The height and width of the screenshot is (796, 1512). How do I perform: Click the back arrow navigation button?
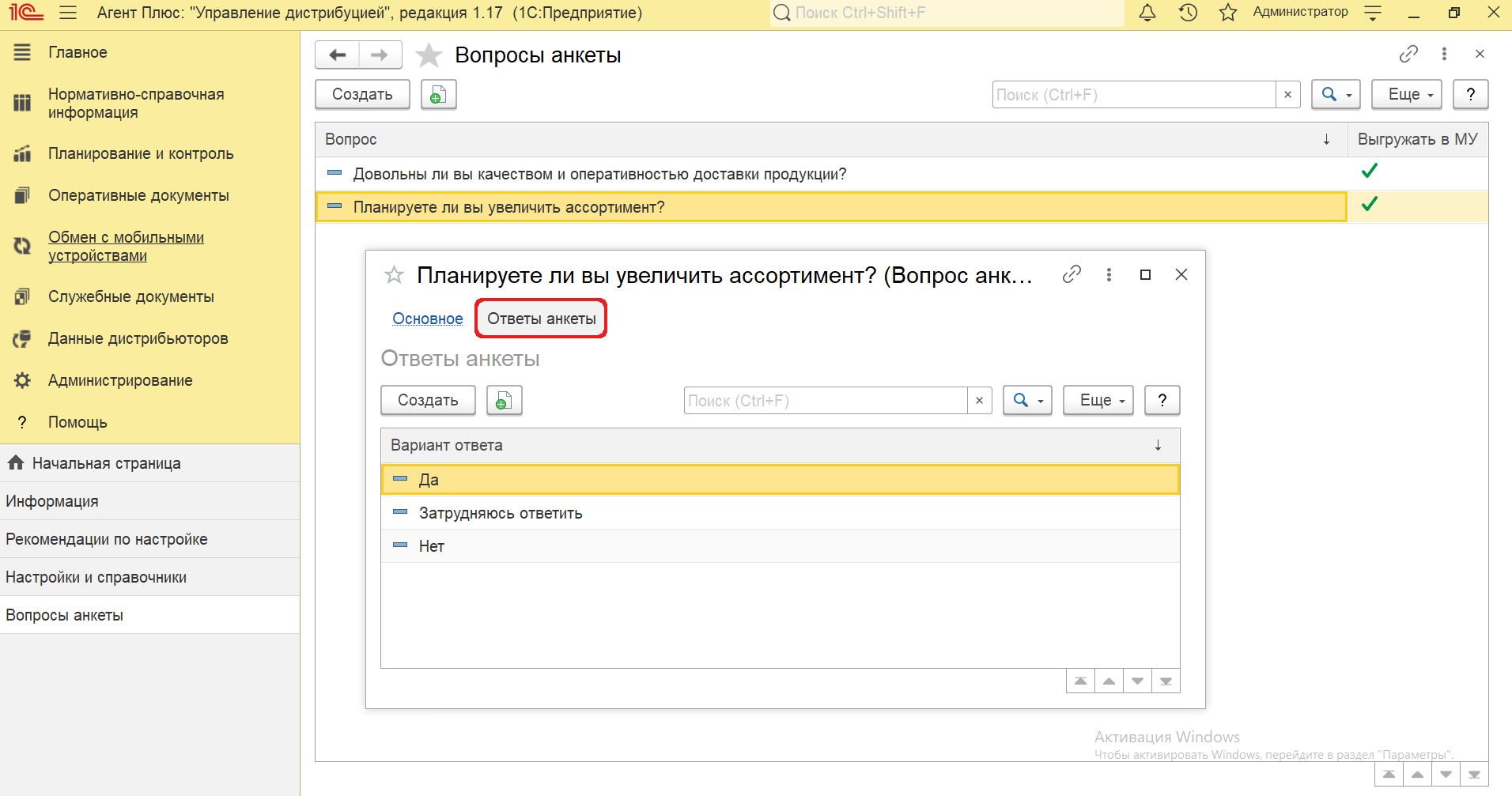click(x=338, y=55)
